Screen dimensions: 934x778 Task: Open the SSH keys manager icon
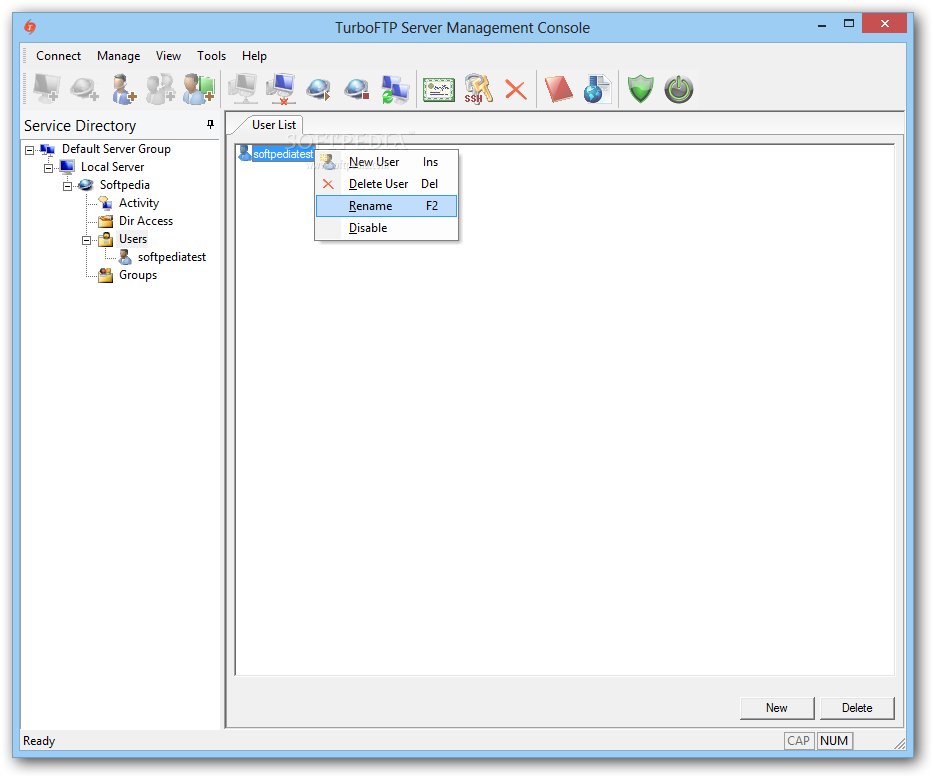click(x=478, y=89)
